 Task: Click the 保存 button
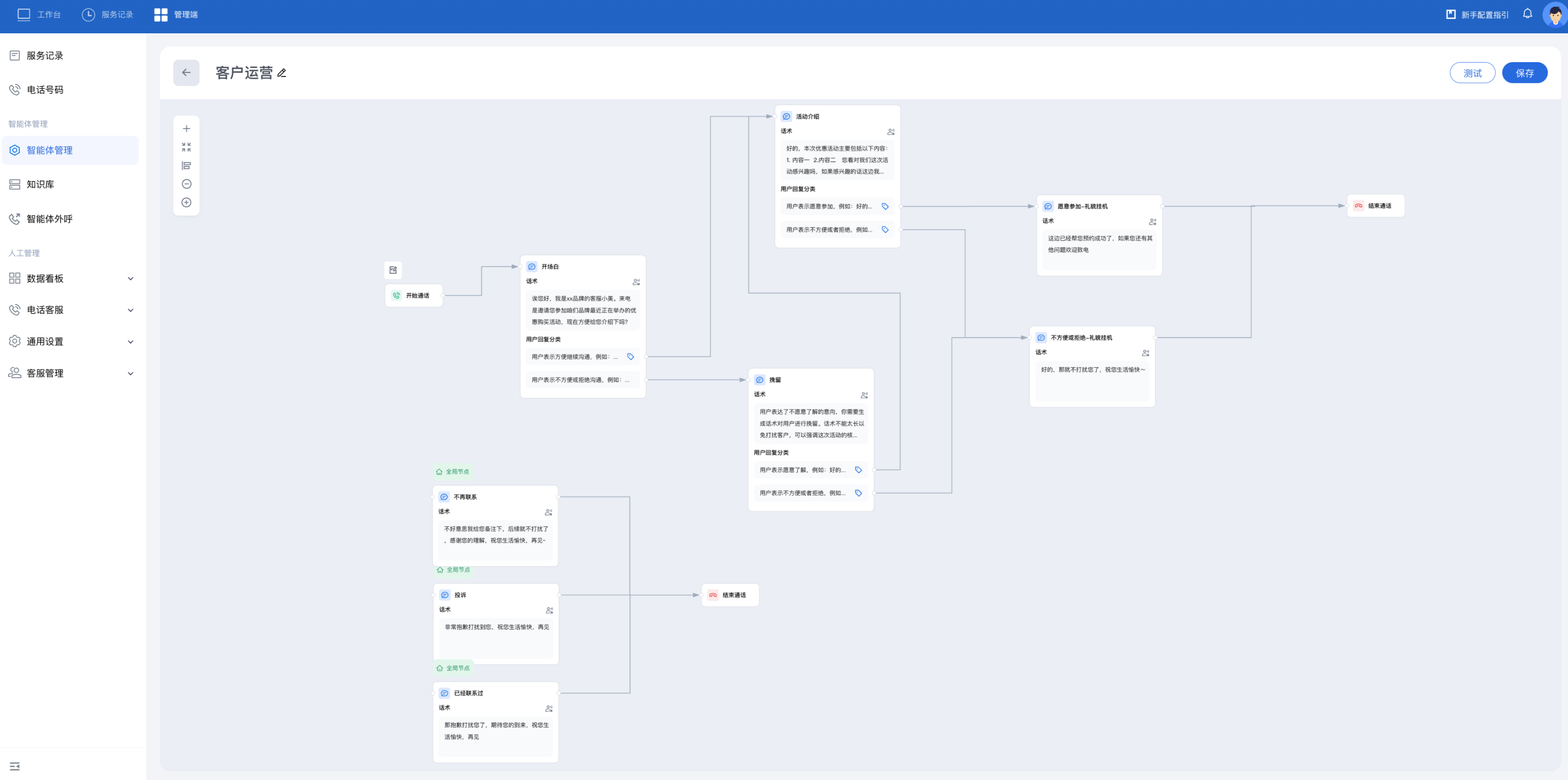coord(1524,73)
